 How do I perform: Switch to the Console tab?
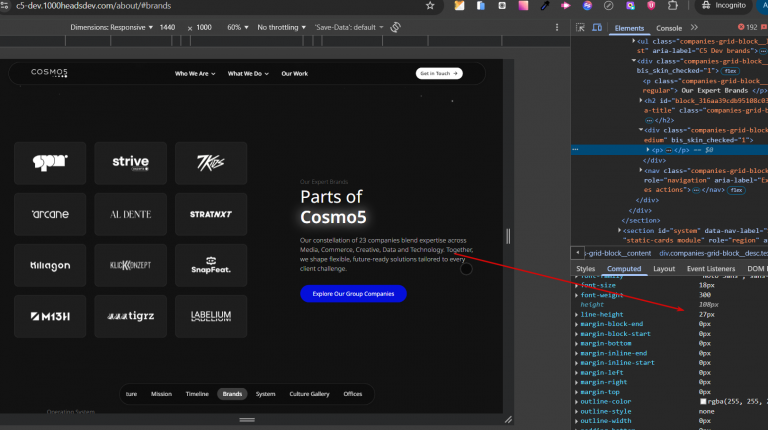(669, 28)
